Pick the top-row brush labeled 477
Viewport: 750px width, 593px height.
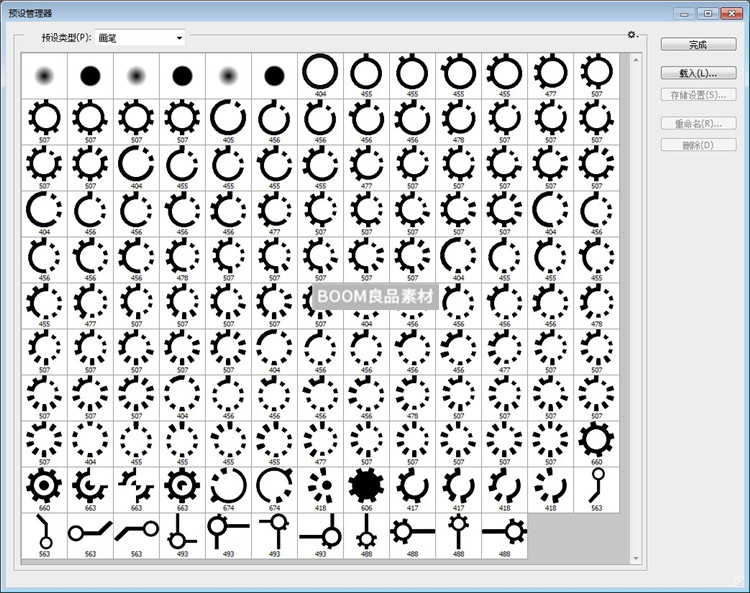coord(550,74)
